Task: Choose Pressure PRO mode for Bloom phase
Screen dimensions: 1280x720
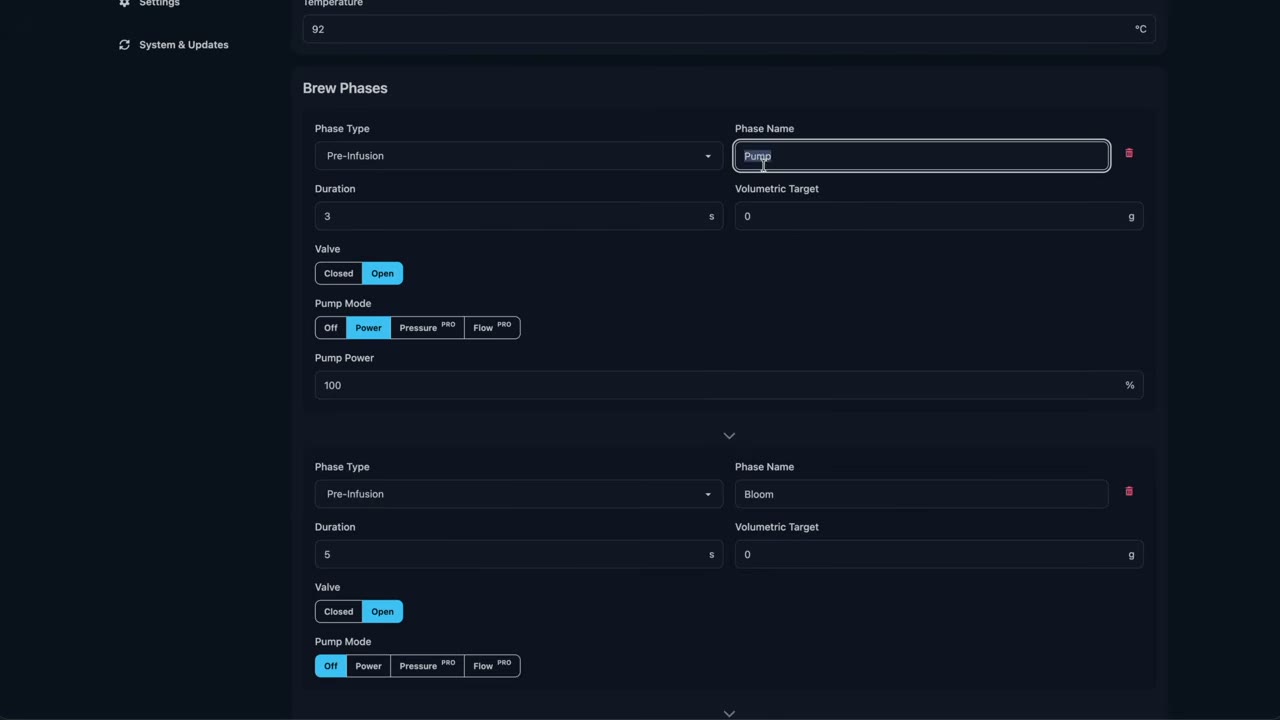Action: (427, 666)
